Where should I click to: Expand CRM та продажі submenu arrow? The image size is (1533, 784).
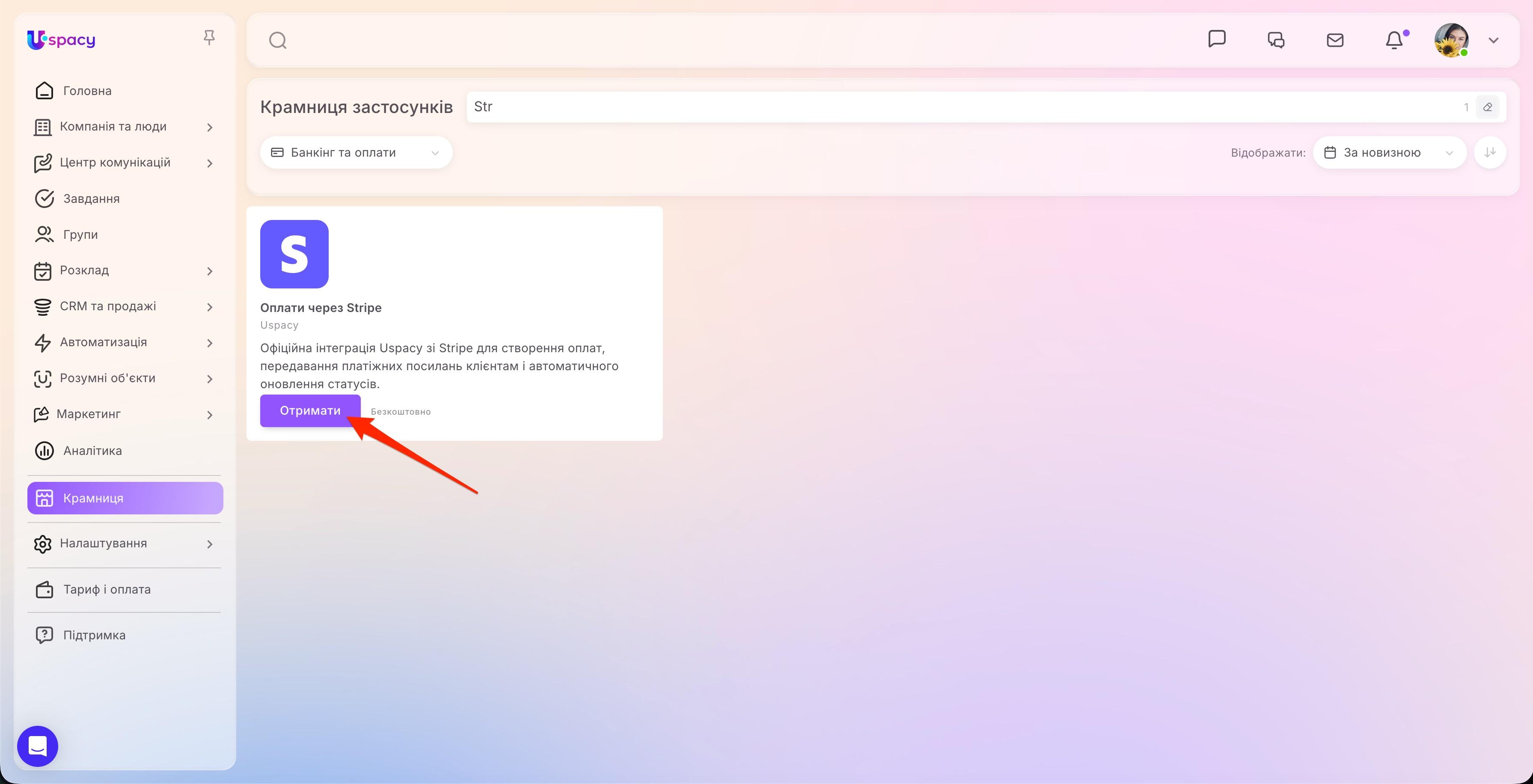tap(209, 307)
